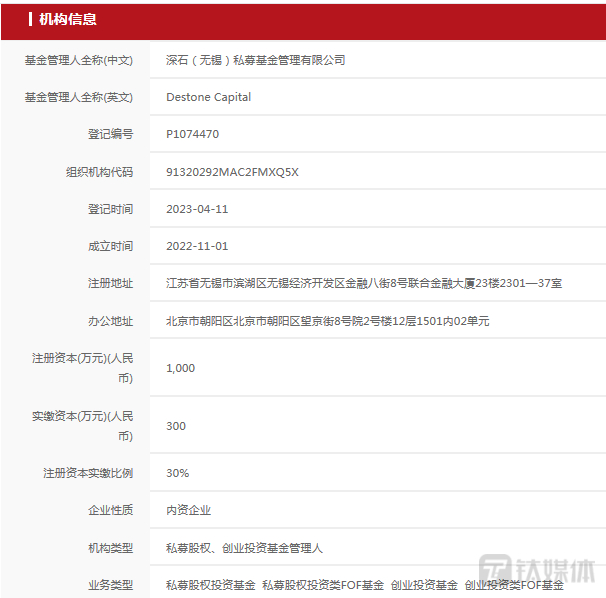
Task: Click the 登记时间 label
Action: (111, 209)
